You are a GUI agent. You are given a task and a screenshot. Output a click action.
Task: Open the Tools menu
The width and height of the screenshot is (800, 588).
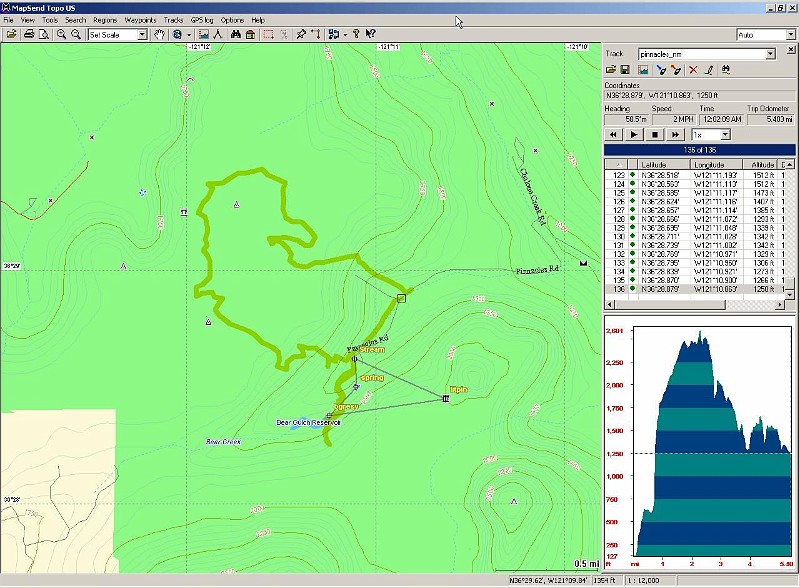pyautogui.click(x=50, y=20)
